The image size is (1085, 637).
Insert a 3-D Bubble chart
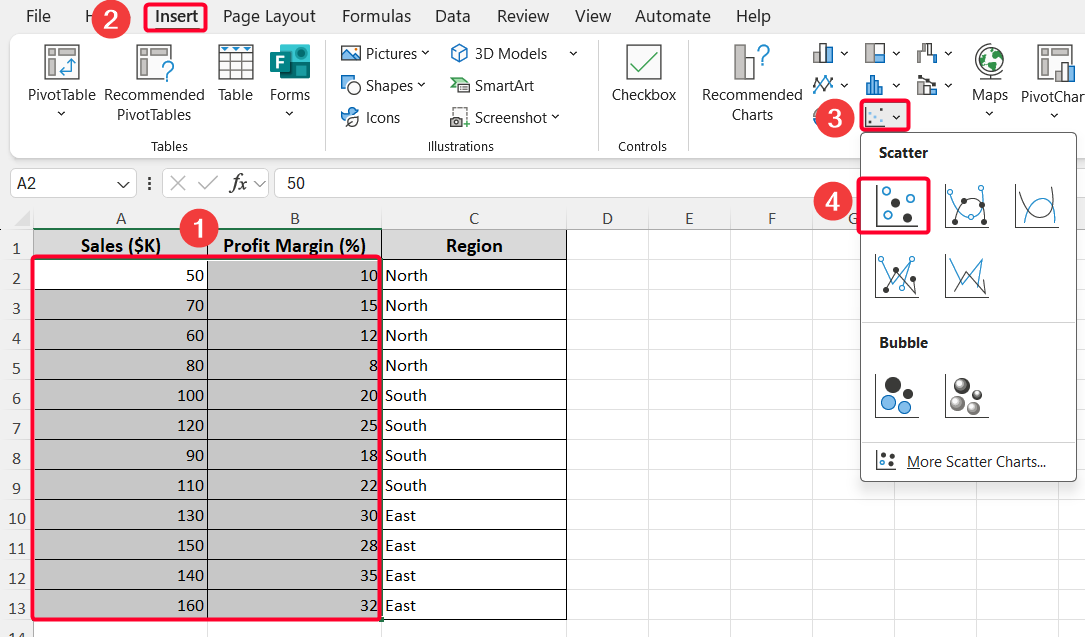tap(967, 396)
